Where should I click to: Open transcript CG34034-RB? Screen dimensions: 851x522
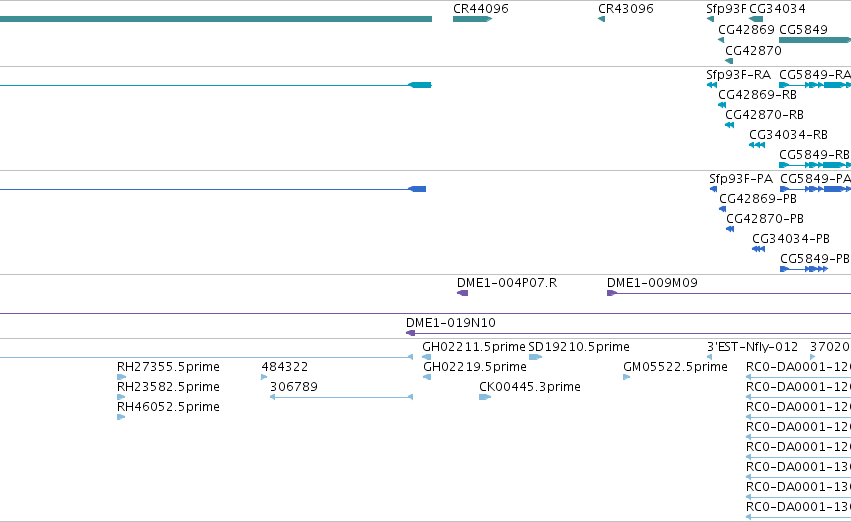(x=757, y=145)
